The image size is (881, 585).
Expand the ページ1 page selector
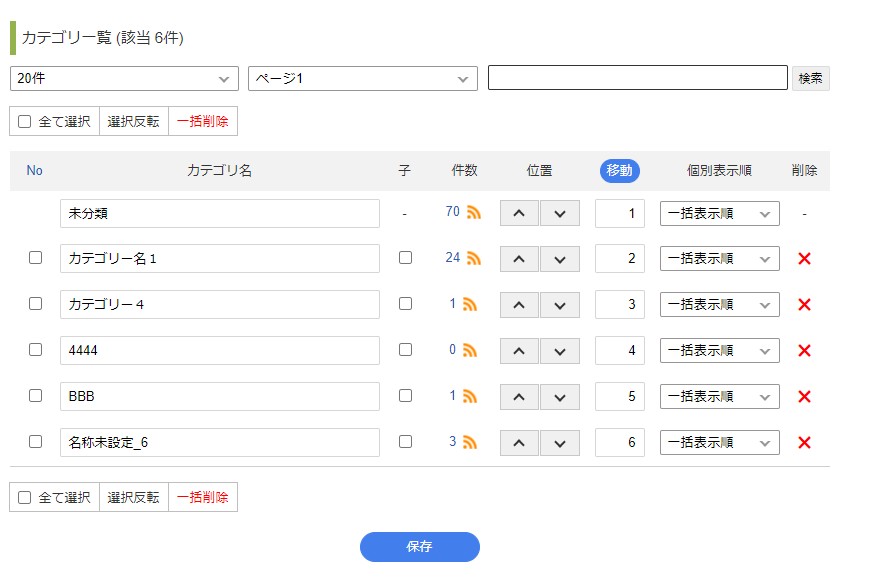pos(362,78)
